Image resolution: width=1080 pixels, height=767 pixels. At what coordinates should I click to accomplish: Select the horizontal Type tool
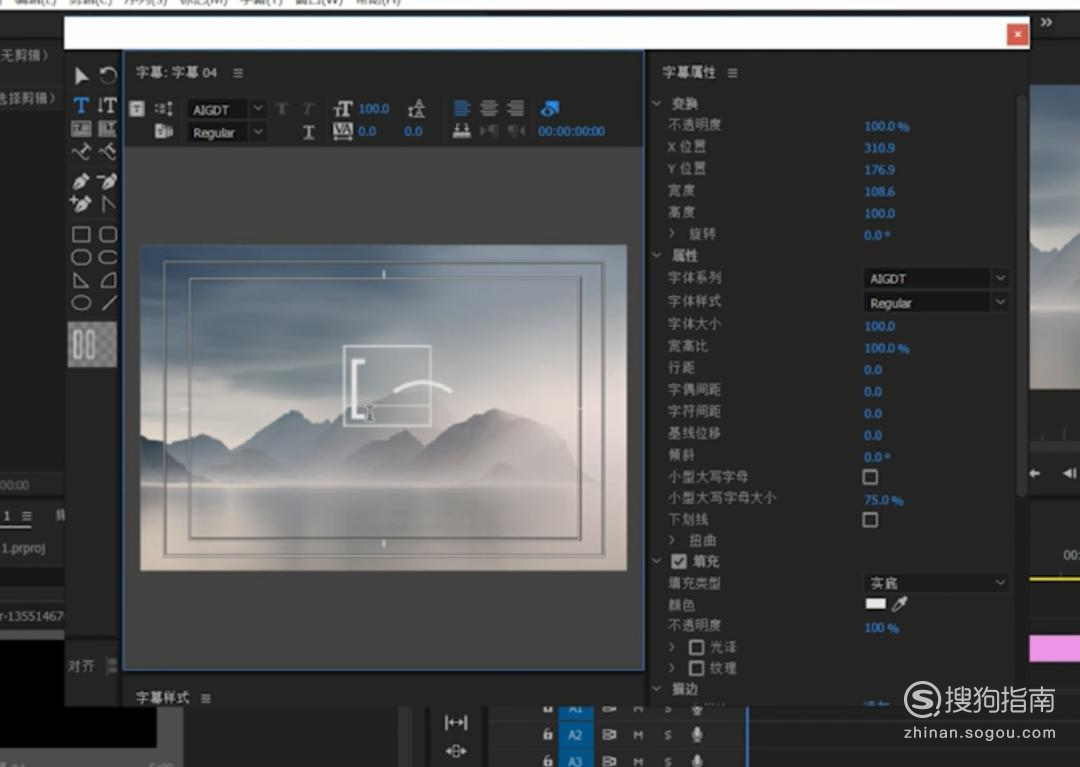pos(81,105)
